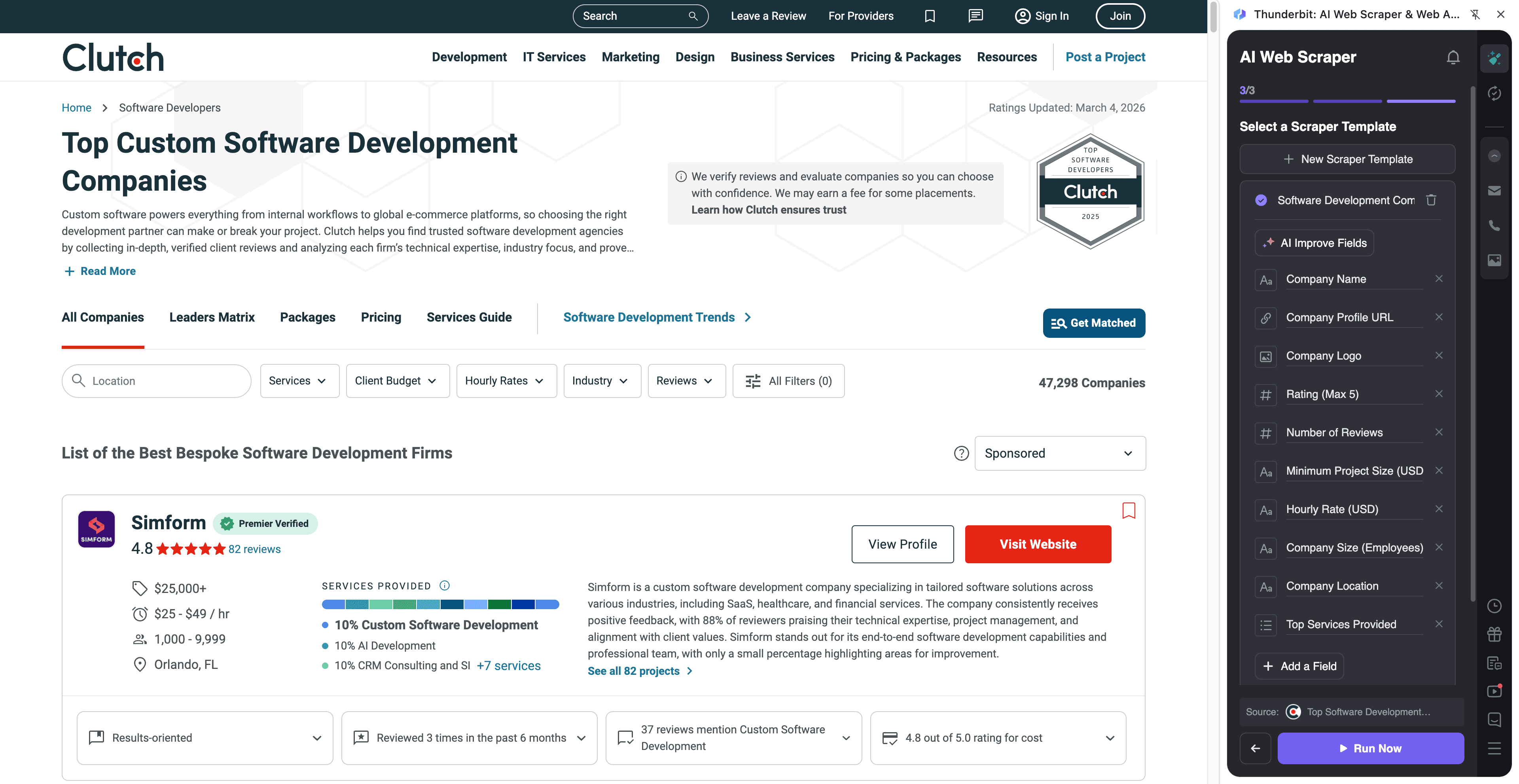
Task: Open the Sponsored sort dropdown
Action: (1060, 453)
